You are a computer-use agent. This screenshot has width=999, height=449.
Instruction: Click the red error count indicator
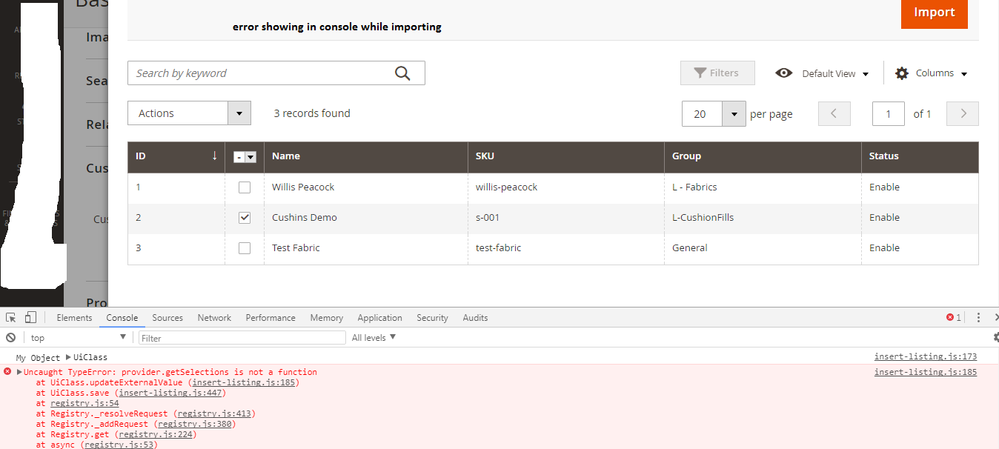click(x=953, y=318)
